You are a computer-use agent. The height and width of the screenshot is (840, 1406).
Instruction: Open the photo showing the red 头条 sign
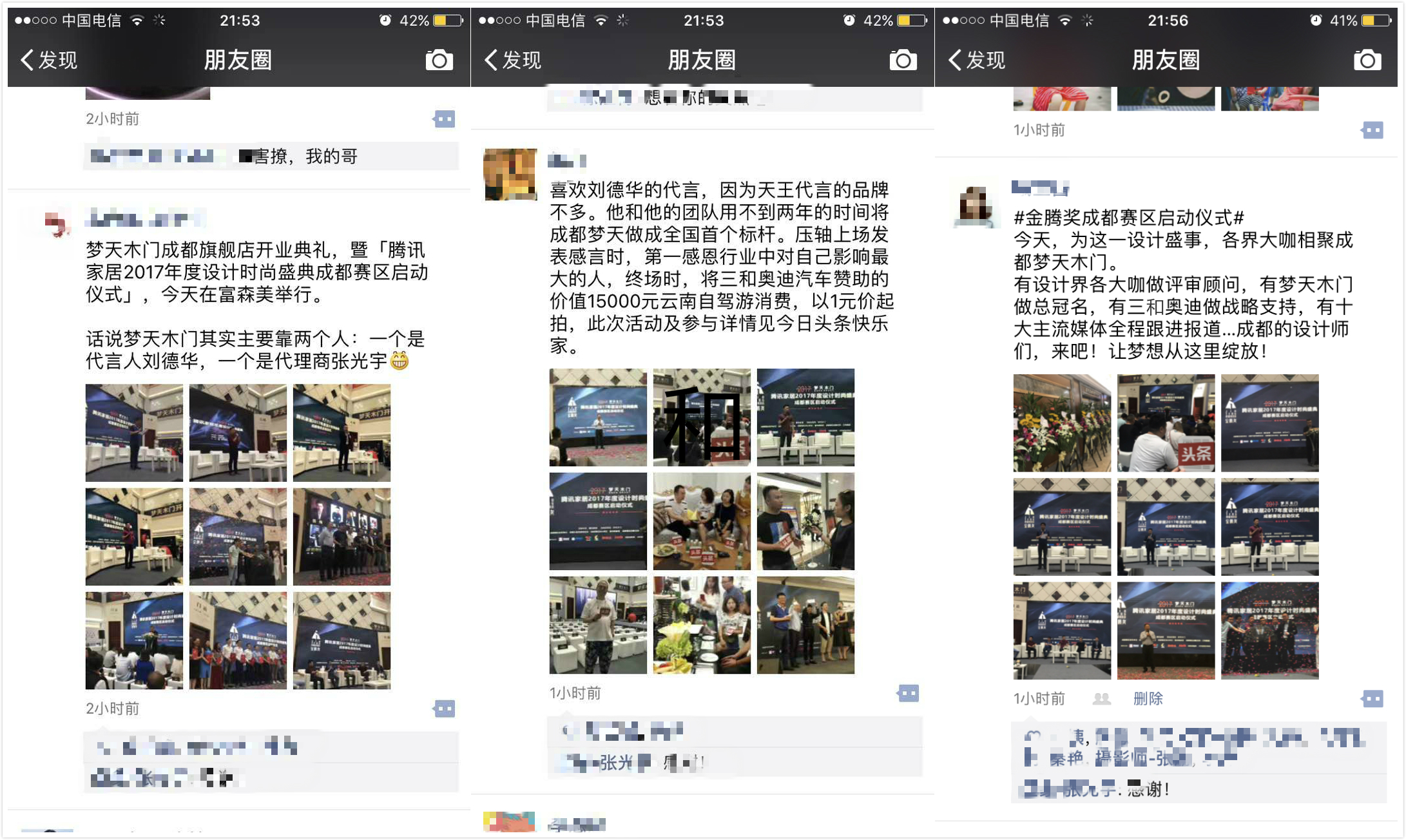[1166, 423]
